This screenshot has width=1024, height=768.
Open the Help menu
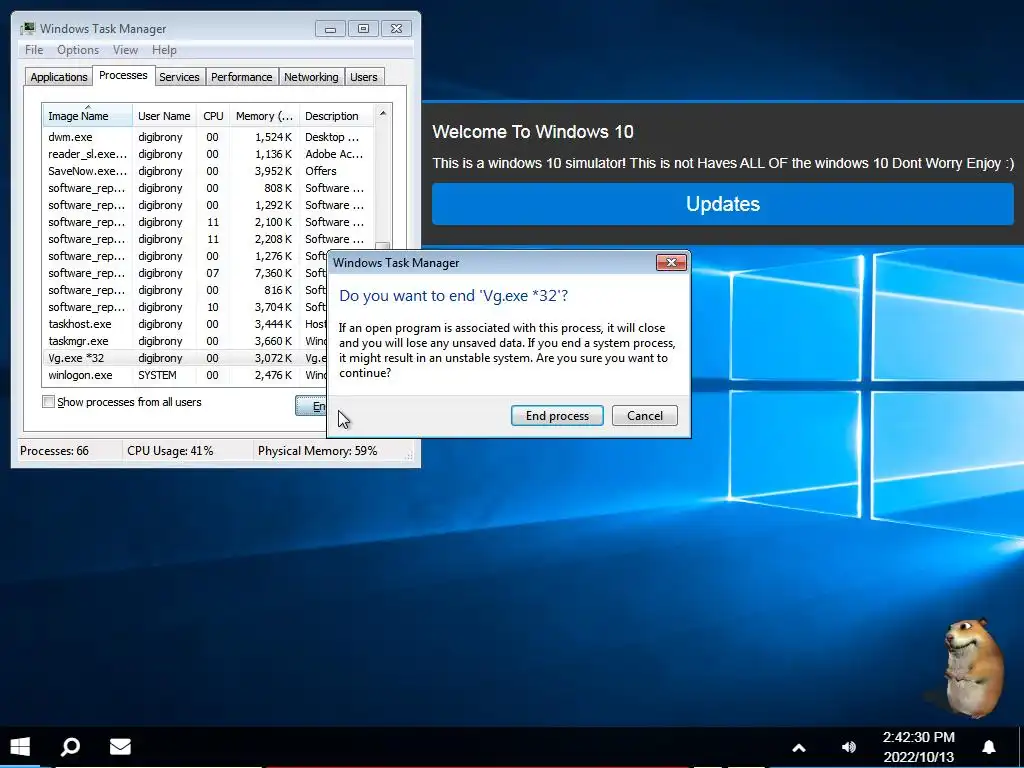coord(164,50)
